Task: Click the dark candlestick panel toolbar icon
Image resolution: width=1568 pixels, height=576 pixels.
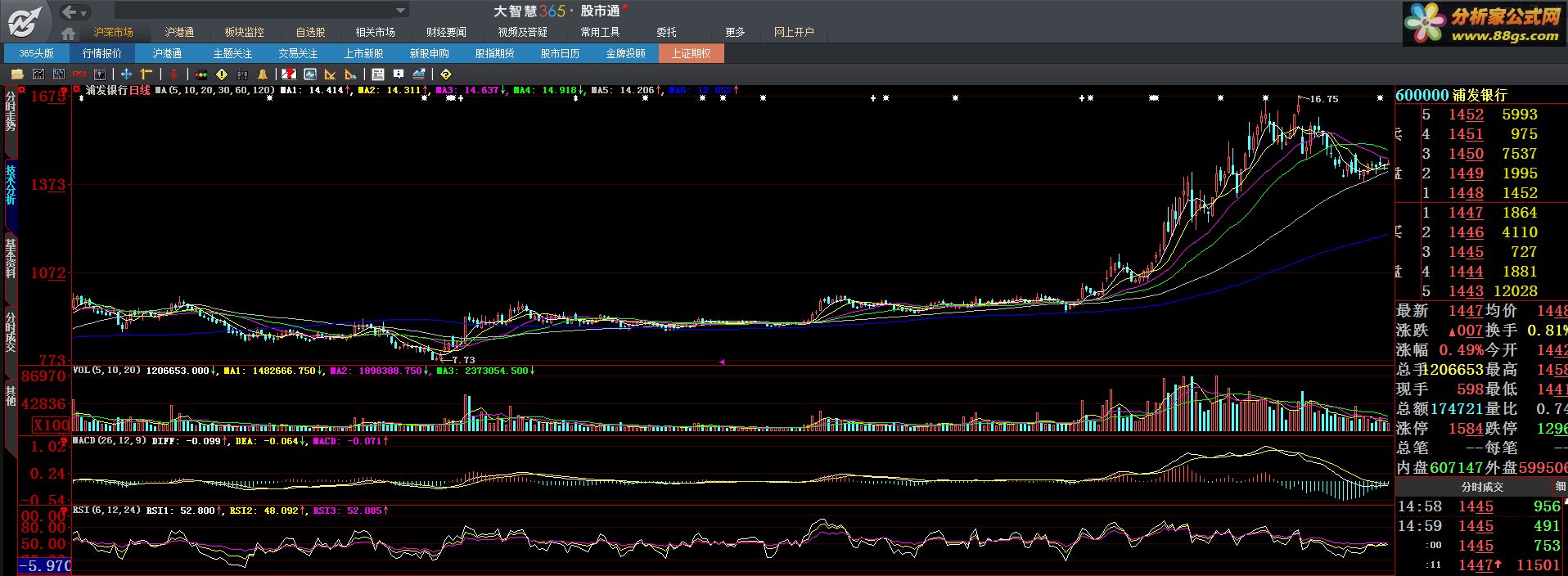Action: pos(100,74)
